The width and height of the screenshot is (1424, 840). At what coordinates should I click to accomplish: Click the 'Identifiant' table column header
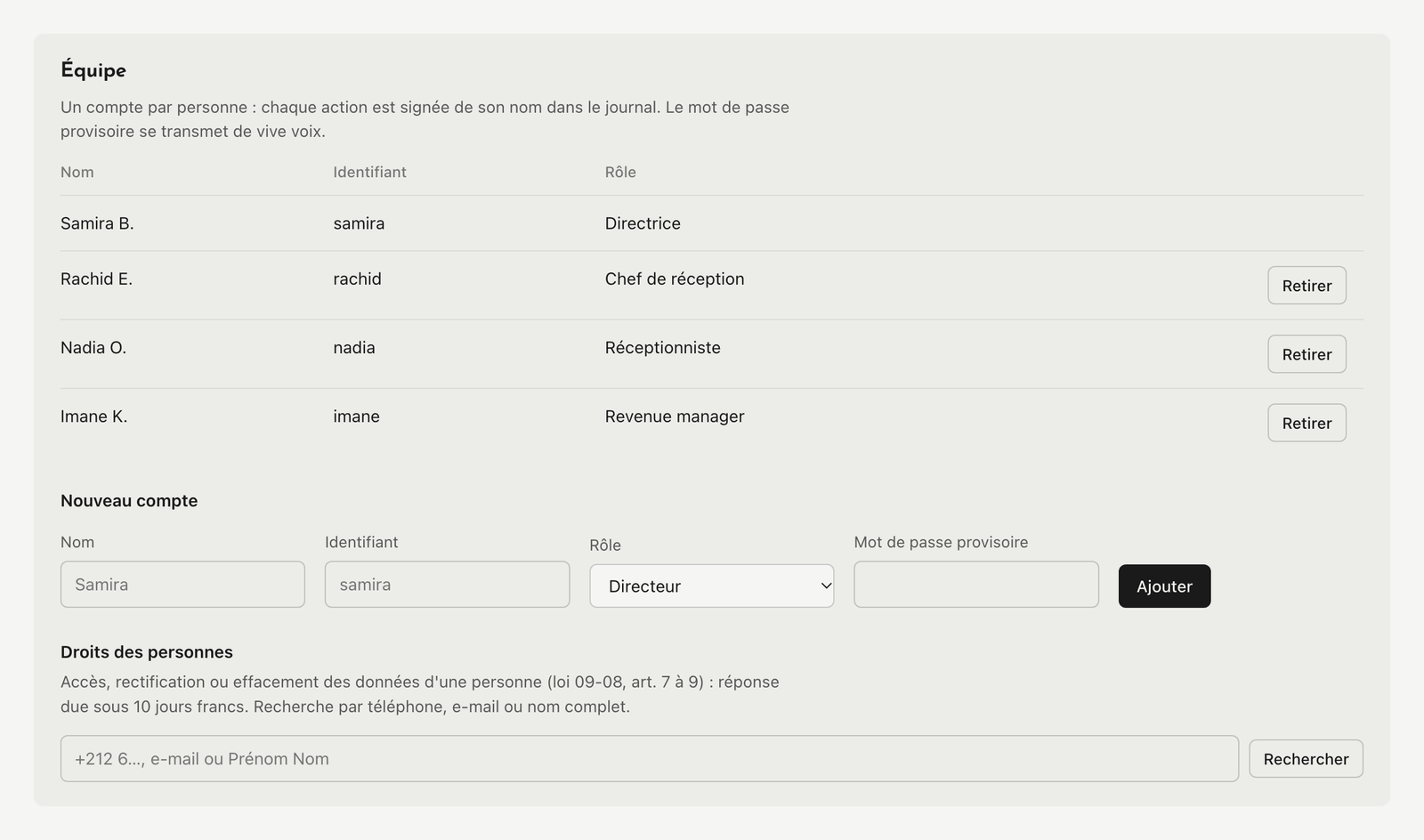point(369,172)
